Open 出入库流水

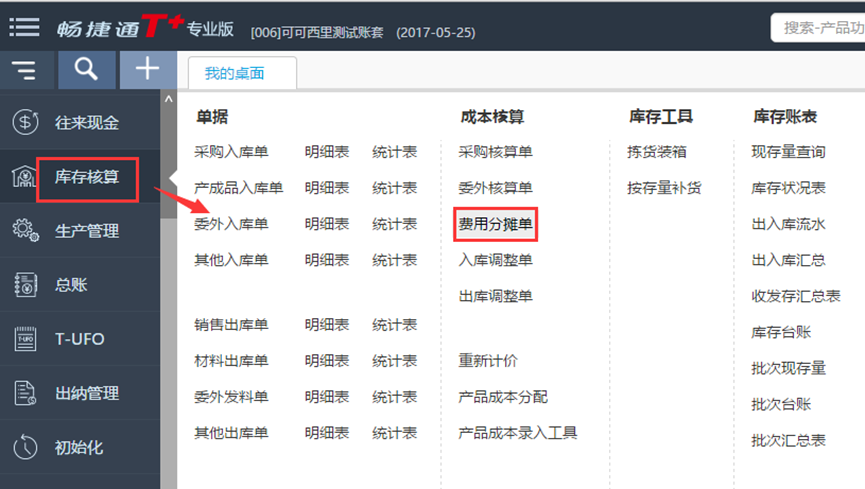[x=788, y=224]
